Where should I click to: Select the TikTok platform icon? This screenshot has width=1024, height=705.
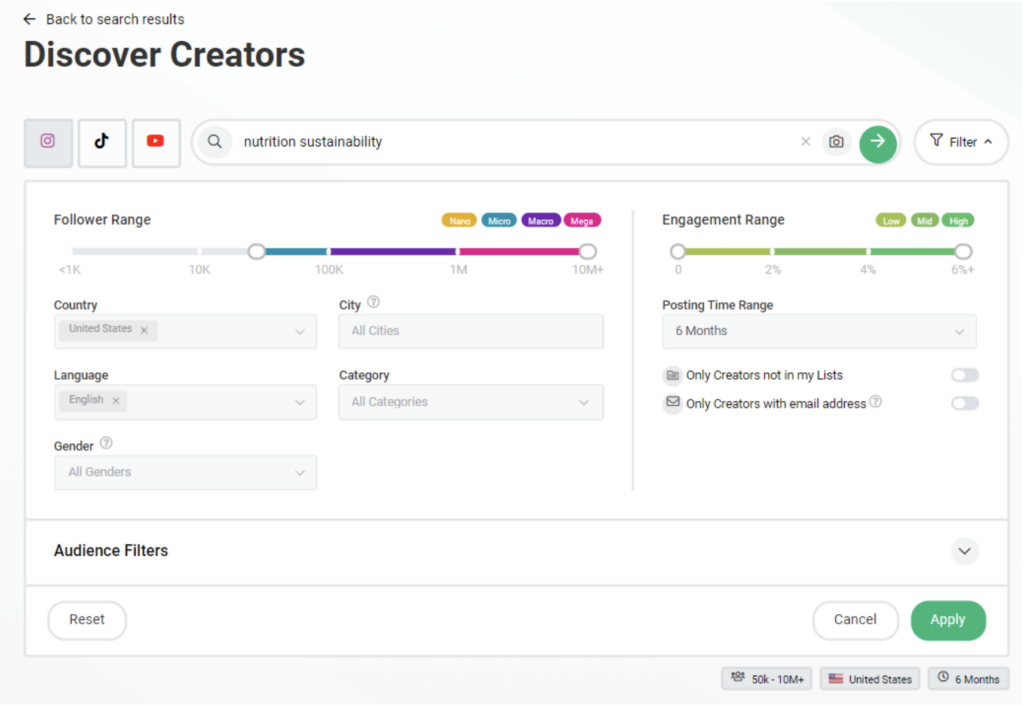102,142
